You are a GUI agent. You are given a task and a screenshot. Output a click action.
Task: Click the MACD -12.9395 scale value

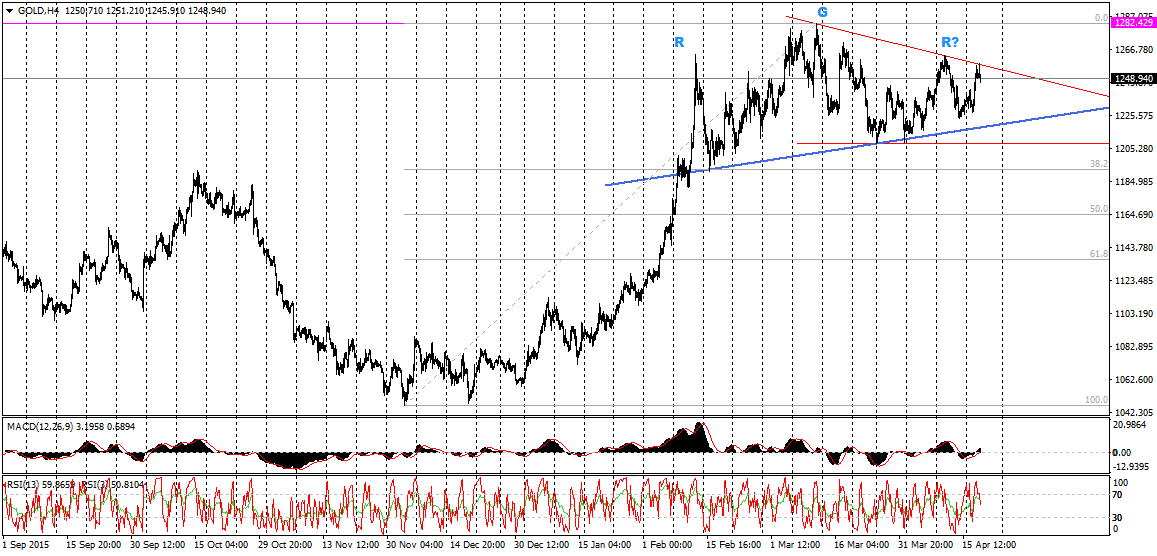coord(1132,468)
